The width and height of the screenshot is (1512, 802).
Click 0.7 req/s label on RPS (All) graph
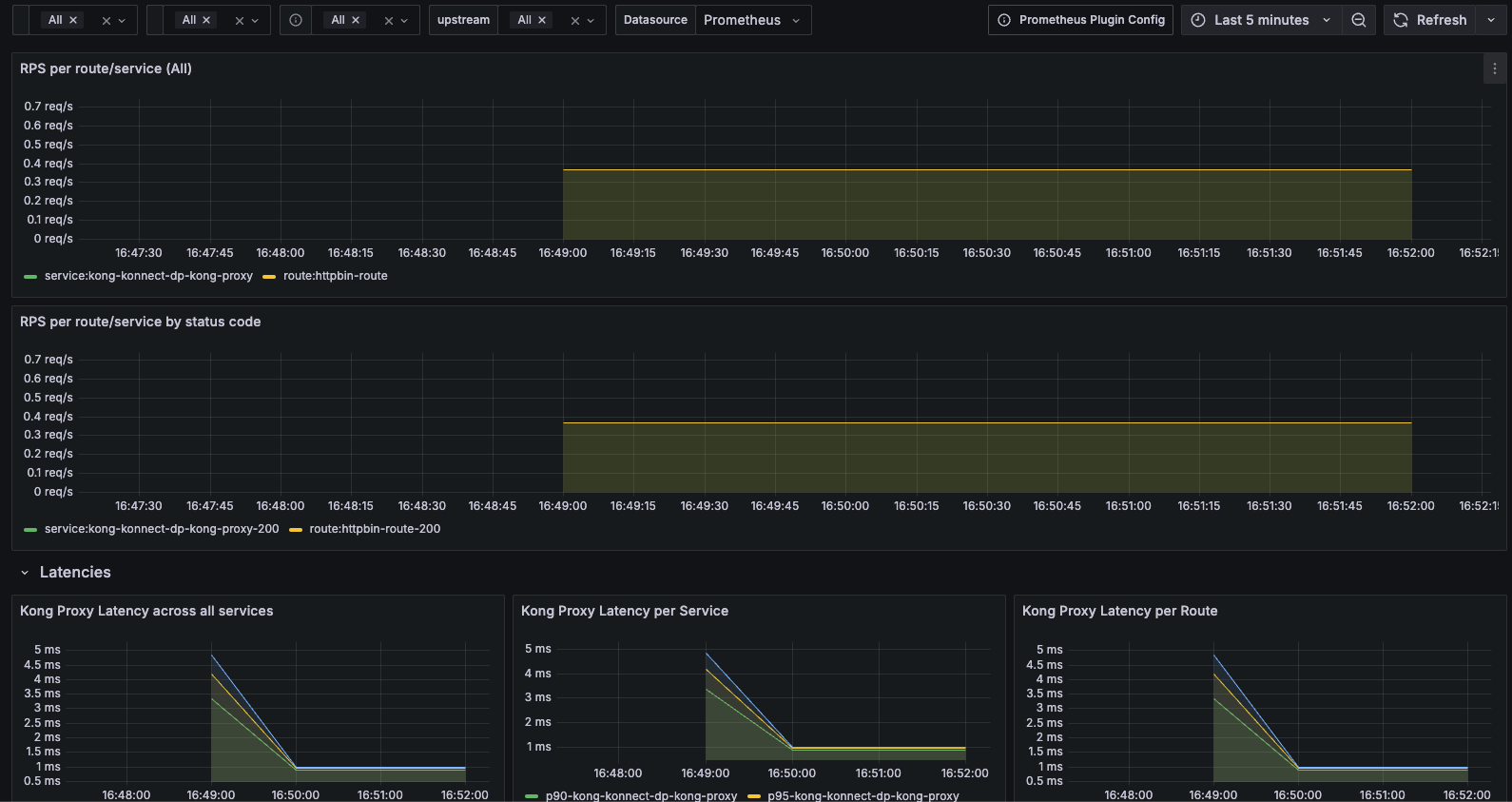pyautogui.click(x=48, y=107)
